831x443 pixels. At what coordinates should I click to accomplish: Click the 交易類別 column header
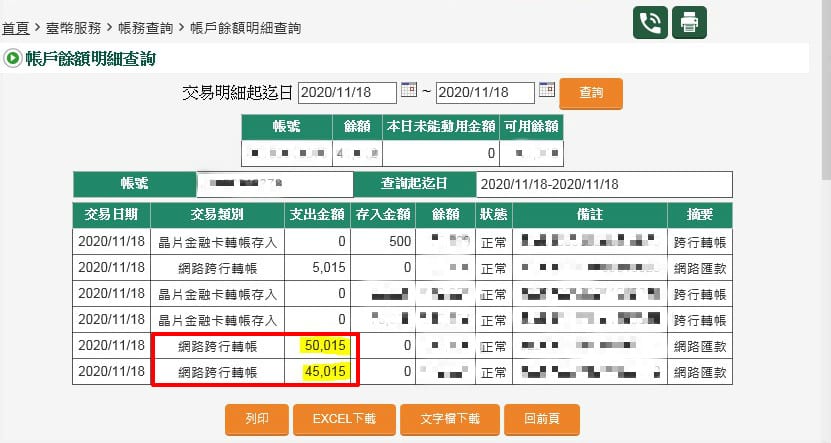point(217,215)
